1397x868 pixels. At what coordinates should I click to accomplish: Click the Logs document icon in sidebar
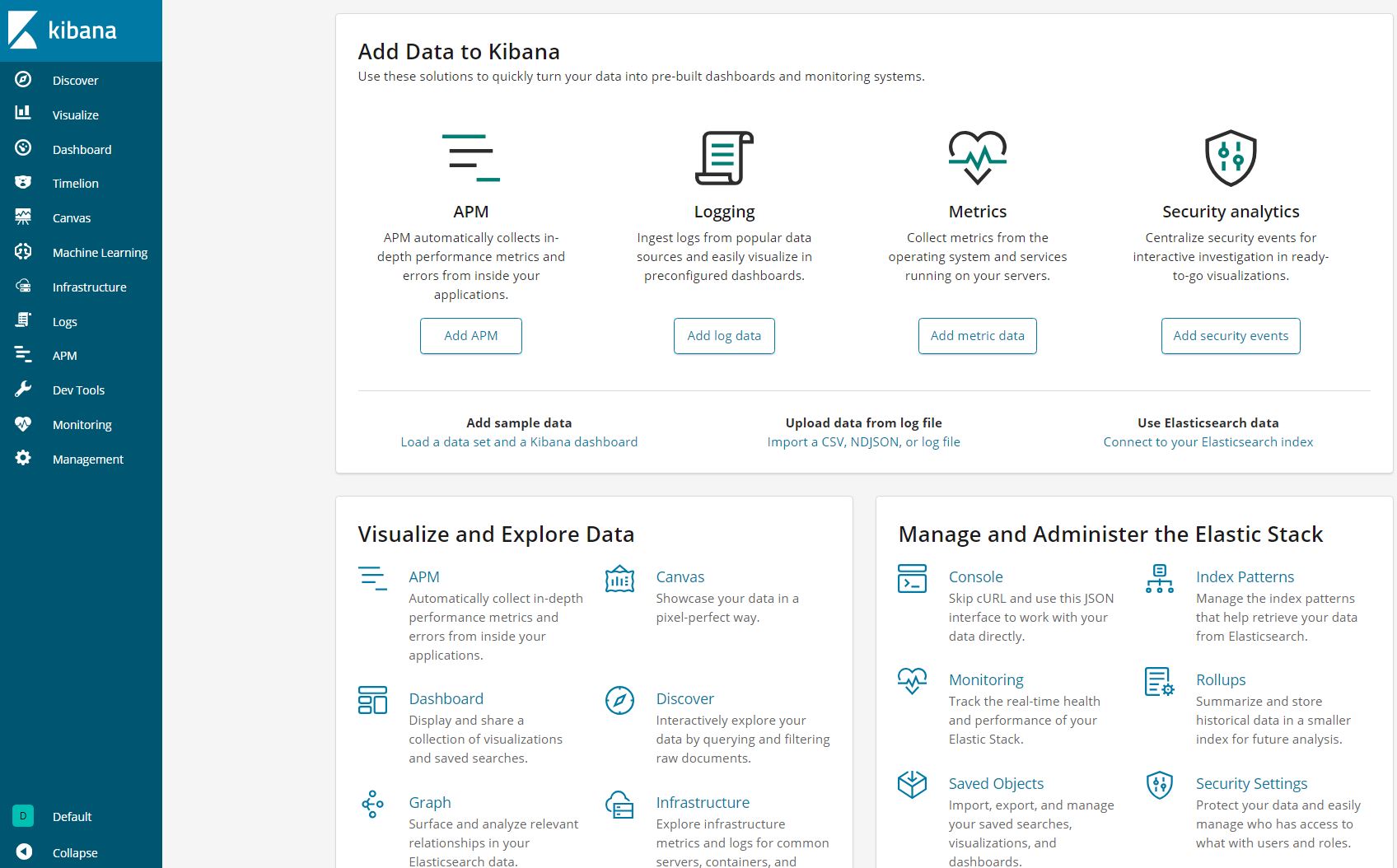tap(23, 320)
